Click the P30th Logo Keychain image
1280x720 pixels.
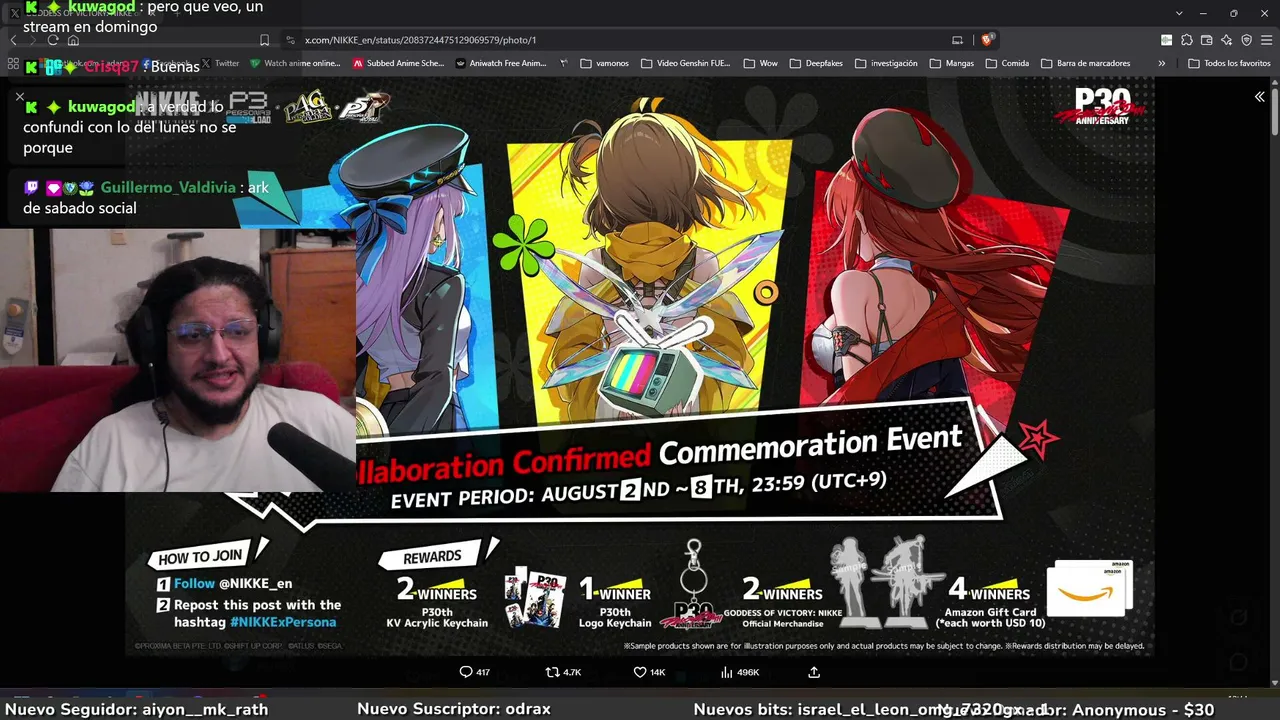click(694, 584)
